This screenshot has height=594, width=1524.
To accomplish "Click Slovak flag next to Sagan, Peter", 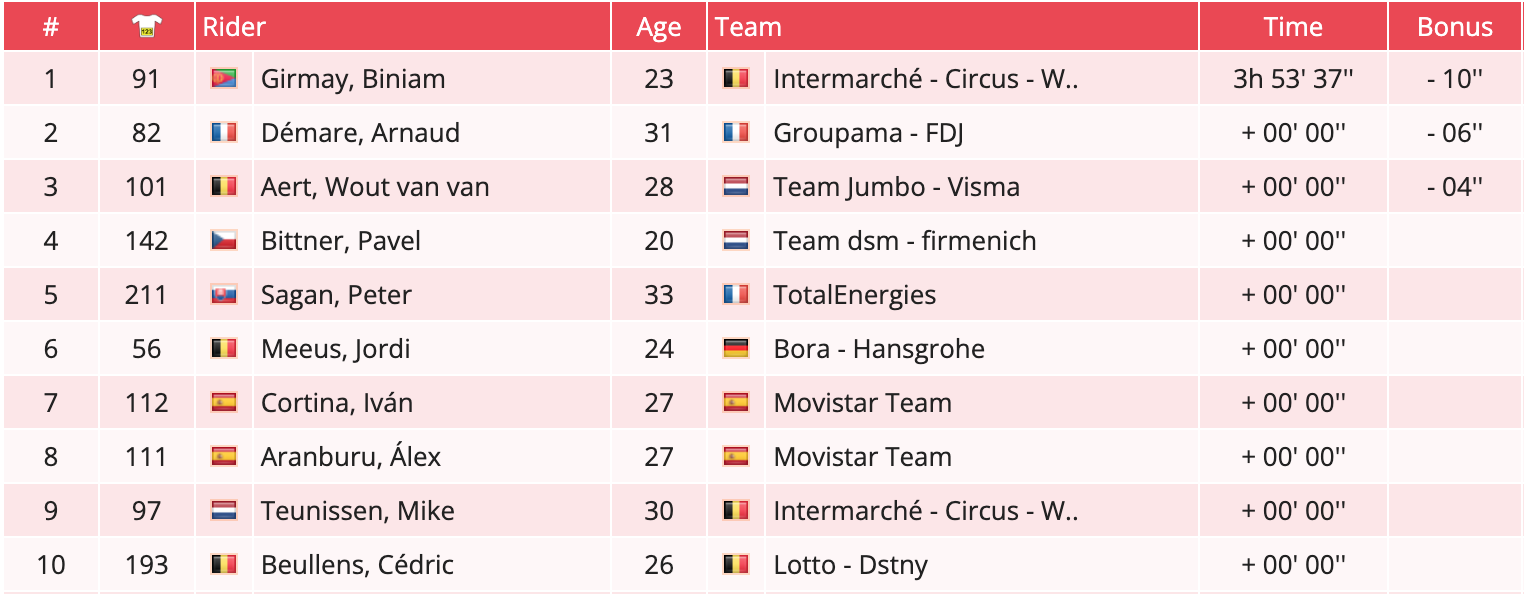I will click(x=223, y=294).
